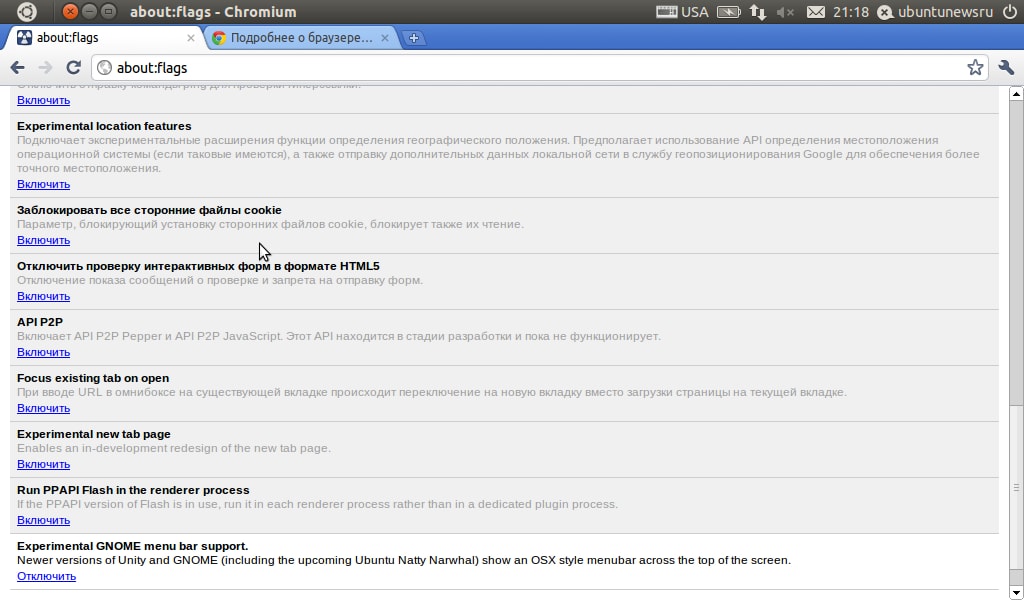1024x600 pixels.
Task: Click the vertical scrollbar thumb
Action: pyautogui.click(x=1016, y=488)
